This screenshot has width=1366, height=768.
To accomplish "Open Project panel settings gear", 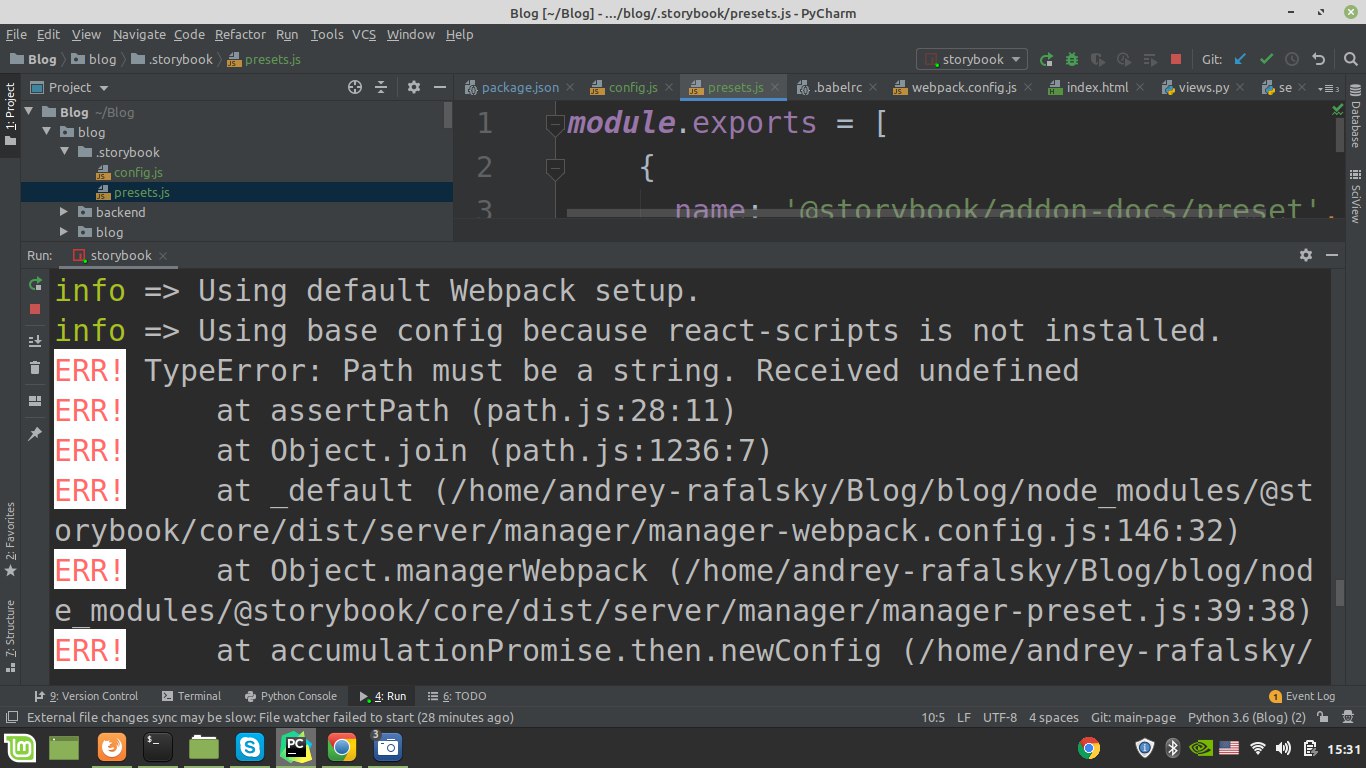I will (x=413, y=87).
